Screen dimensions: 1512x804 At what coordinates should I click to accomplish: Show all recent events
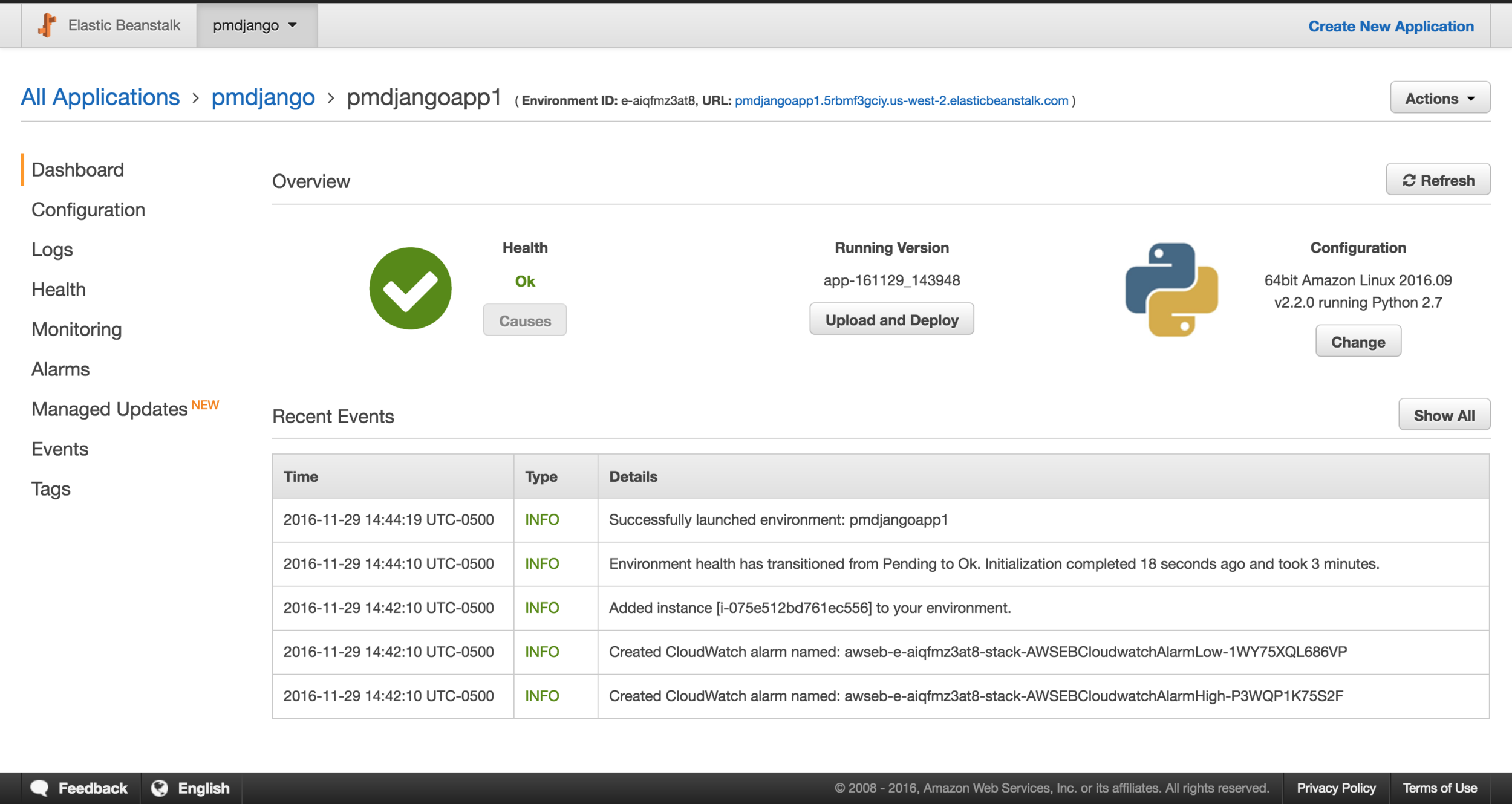(x=1444, y=415)
